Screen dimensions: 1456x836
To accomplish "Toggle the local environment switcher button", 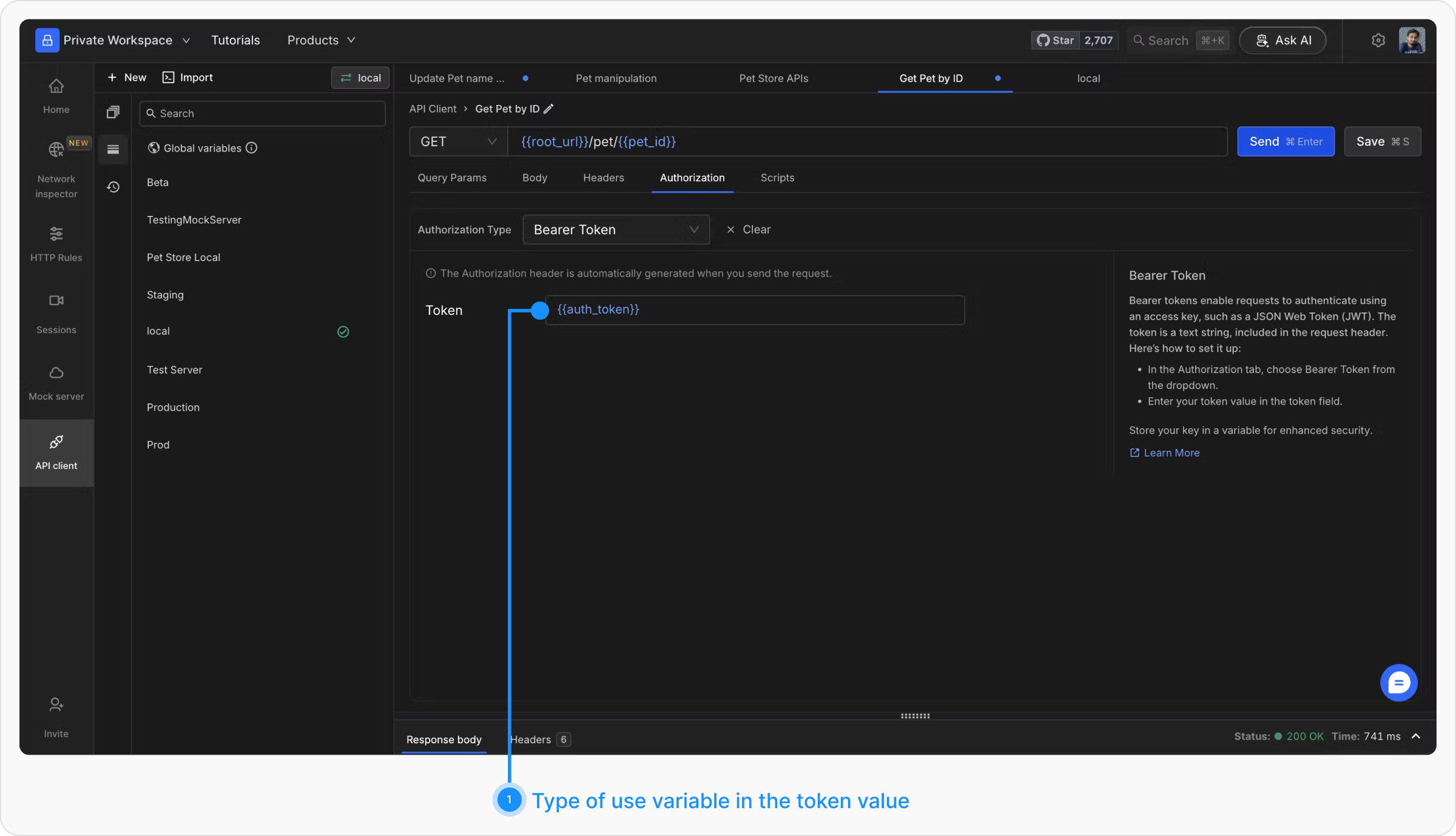I will point(360,78).
